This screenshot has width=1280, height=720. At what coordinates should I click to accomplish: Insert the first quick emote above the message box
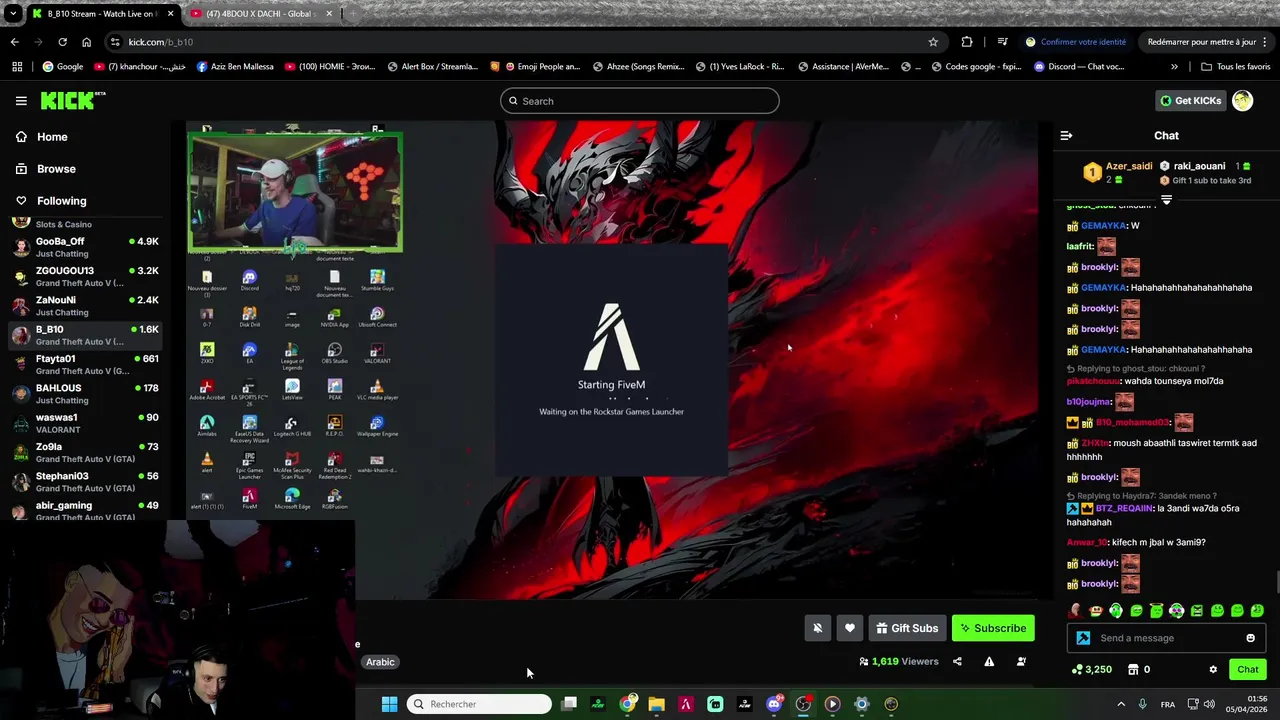(x=1076, y=610)
